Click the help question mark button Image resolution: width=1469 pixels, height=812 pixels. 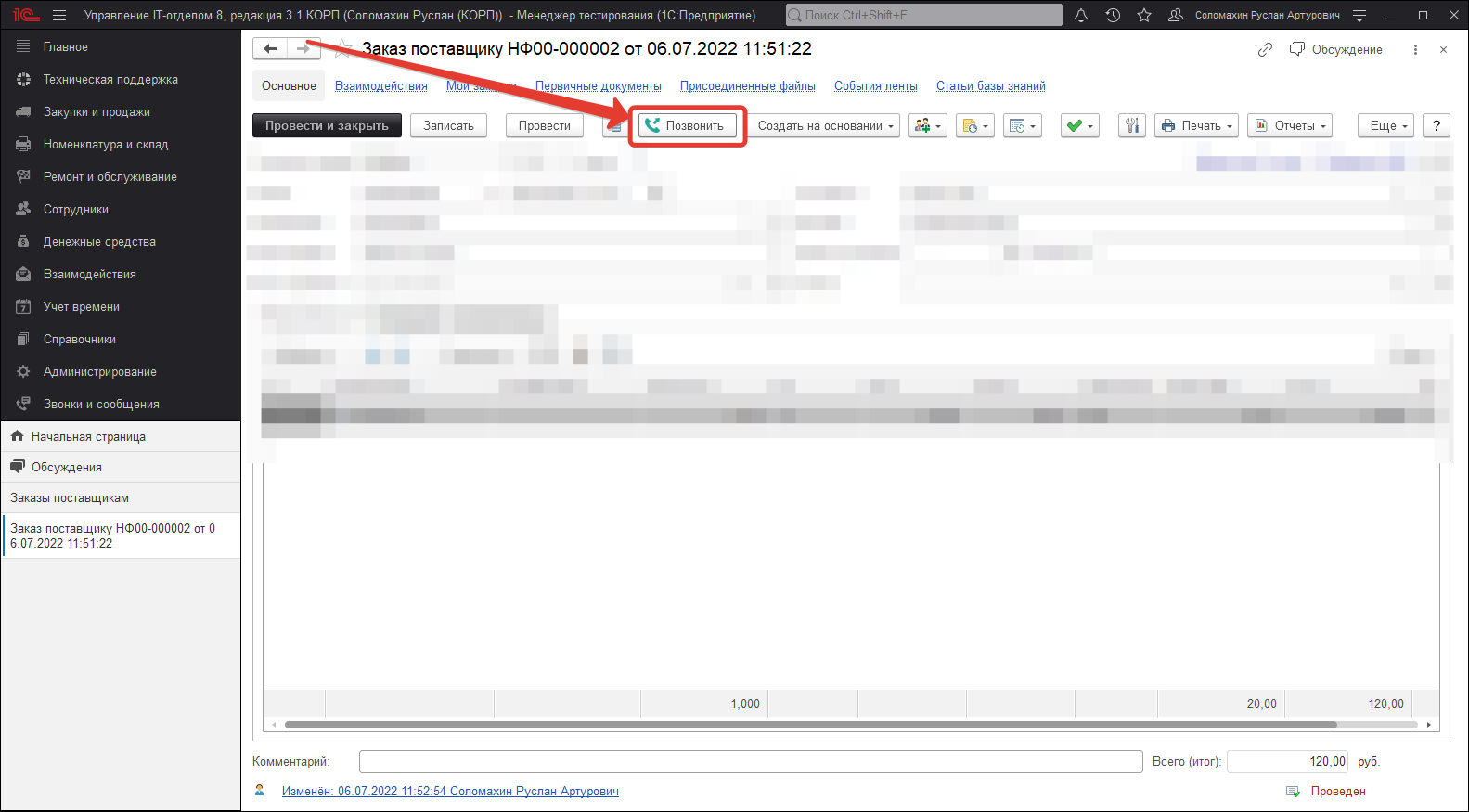pyautogui.click(x=1437, y=126)
